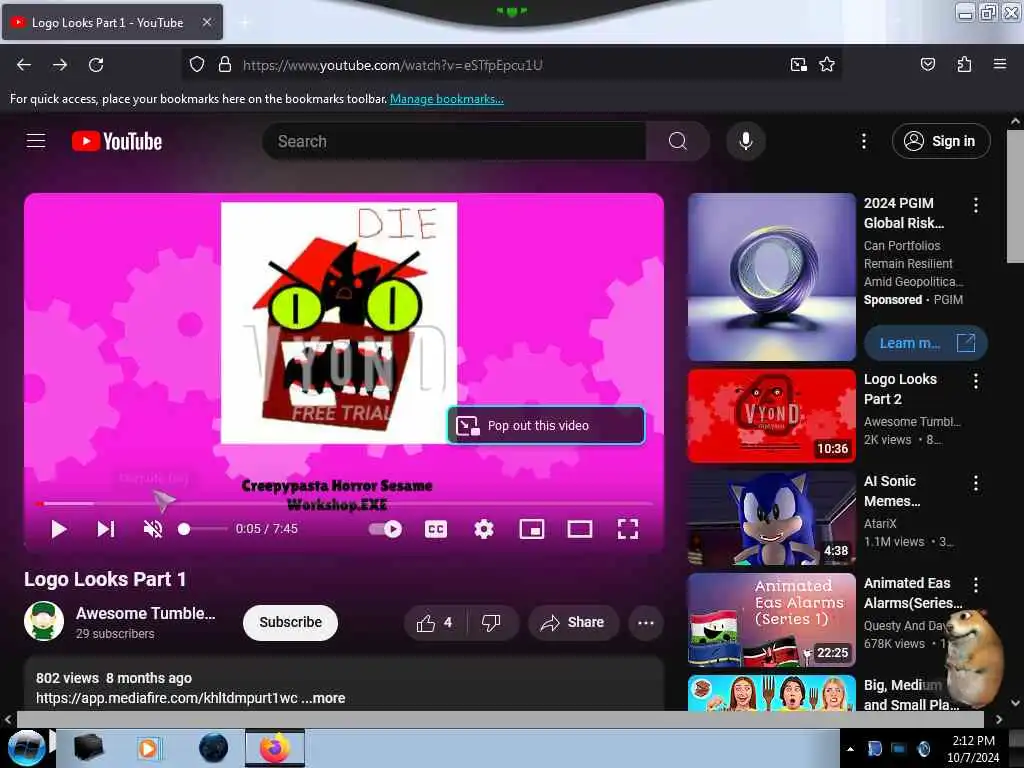Go back to the previous page
This screenshot has width=1024, height=768.
24,65
